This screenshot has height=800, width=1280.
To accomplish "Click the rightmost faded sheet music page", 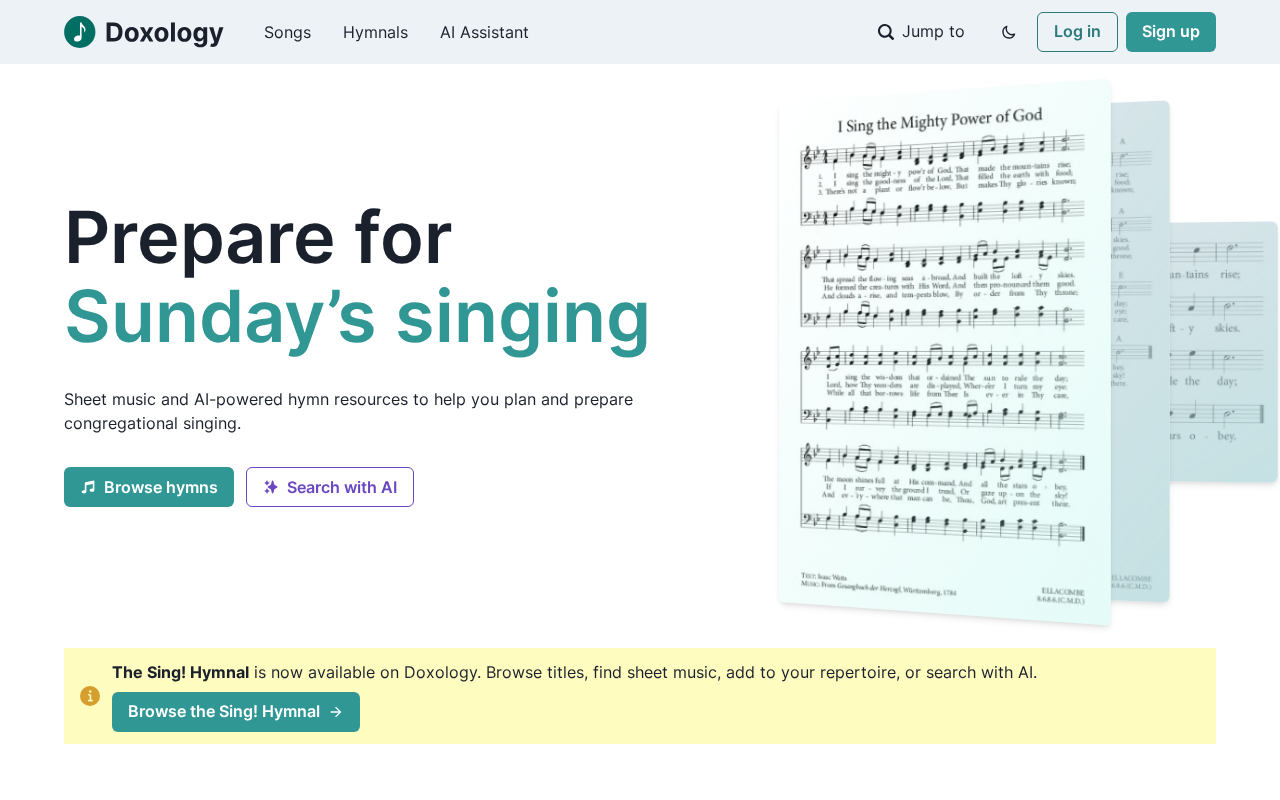I will click(x=1225, y=350).
